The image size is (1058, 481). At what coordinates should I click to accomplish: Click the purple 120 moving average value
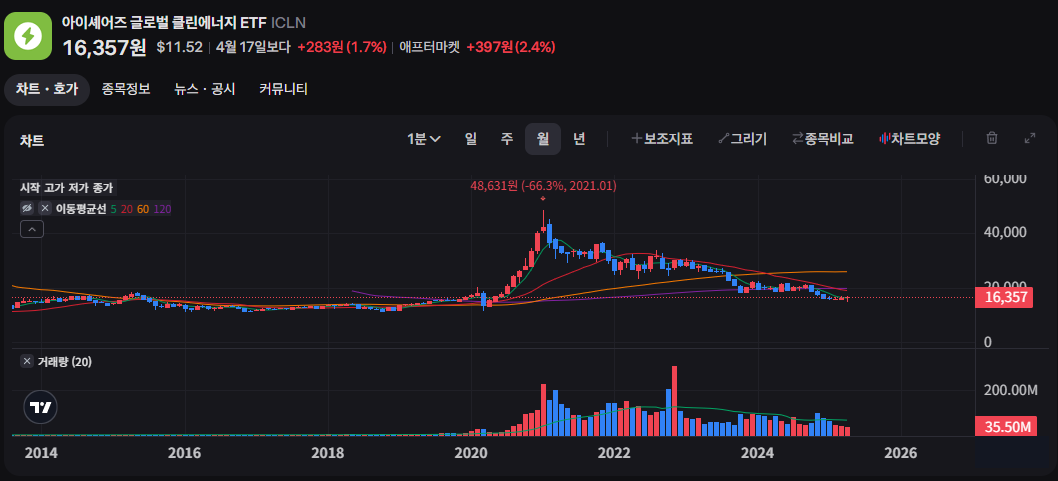pyautogui.click(x=163, y=209)
